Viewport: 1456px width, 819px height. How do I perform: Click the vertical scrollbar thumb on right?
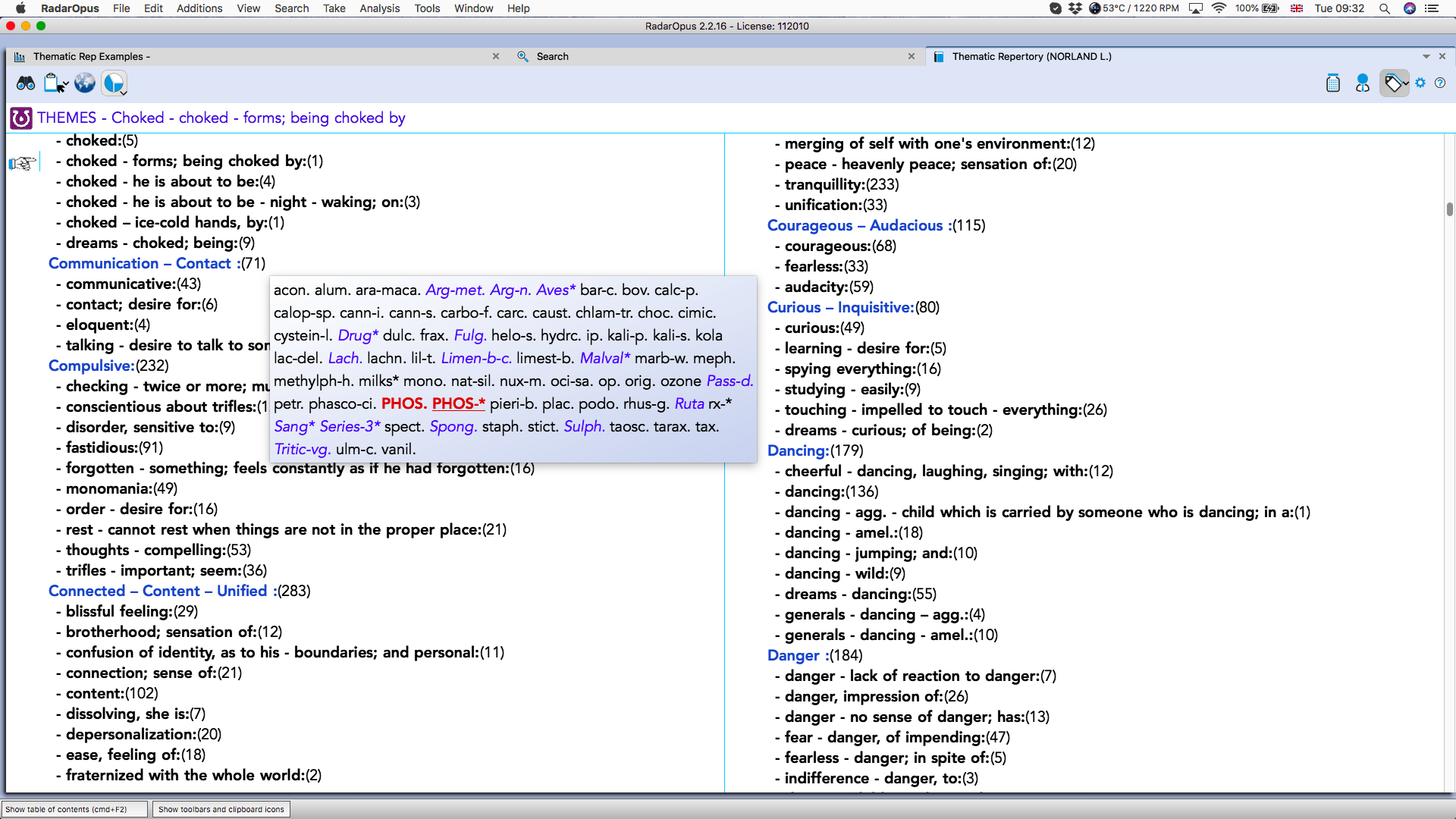tap(1449, 209)
